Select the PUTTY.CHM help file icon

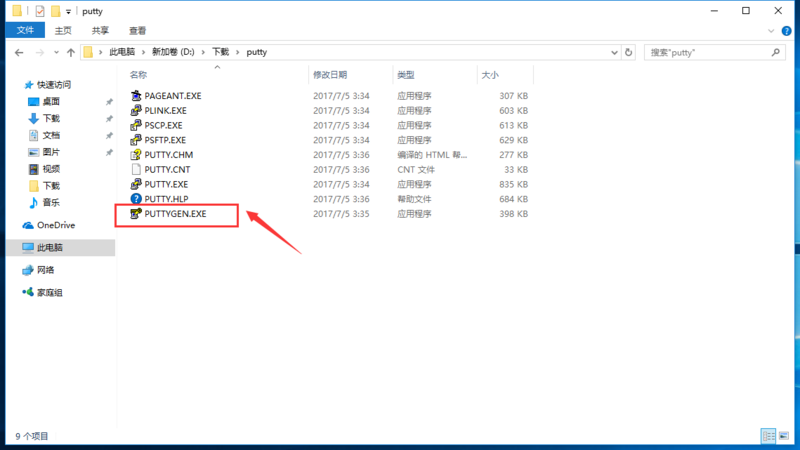point(136,155)
